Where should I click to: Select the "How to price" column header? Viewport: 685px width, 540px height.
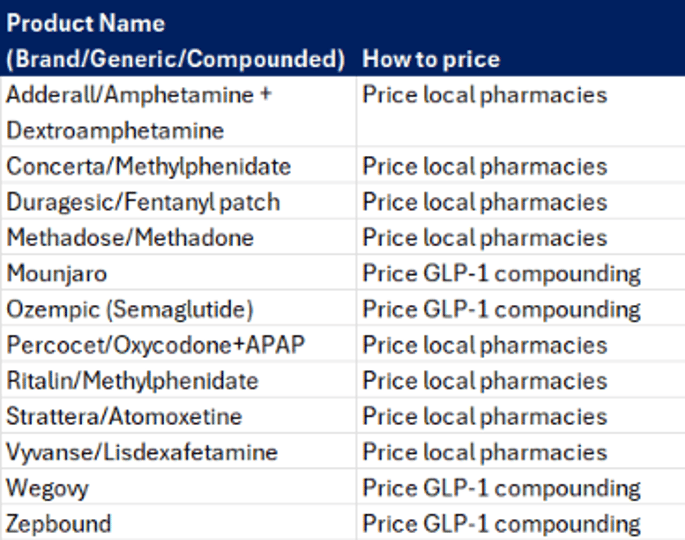point(430,58)
